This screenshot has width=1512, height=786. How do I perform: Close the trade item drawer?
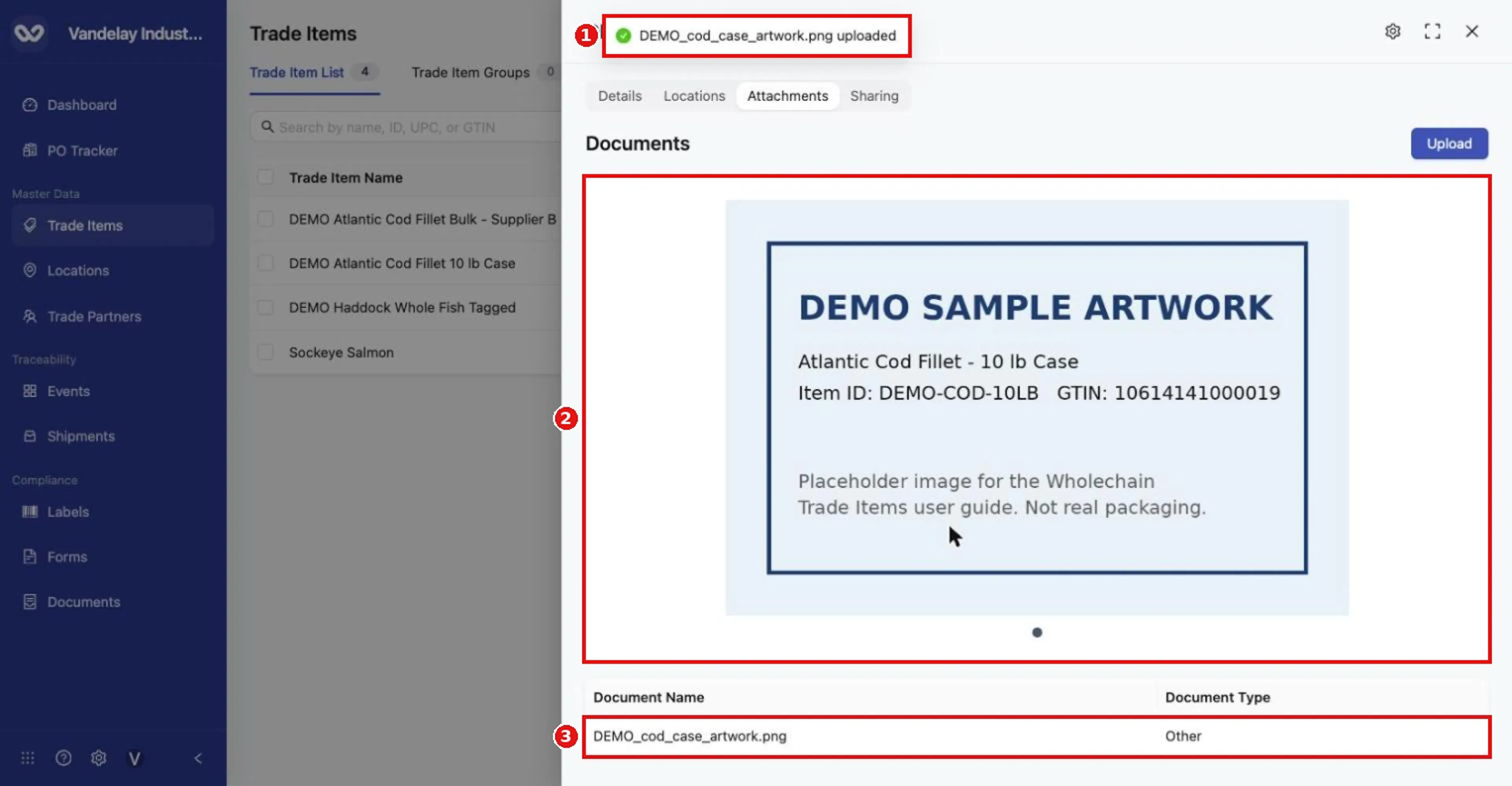[x=1472, y=31]
